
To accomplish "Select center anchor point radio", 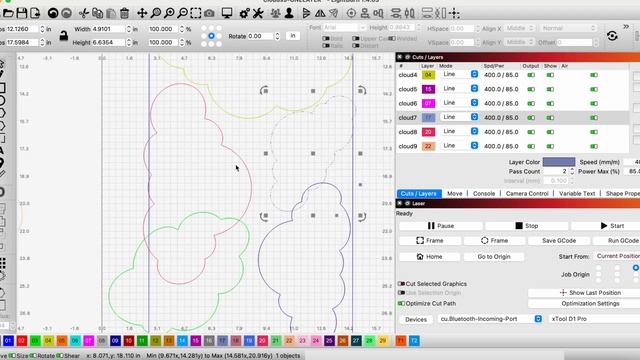I will tap(211, 36).
